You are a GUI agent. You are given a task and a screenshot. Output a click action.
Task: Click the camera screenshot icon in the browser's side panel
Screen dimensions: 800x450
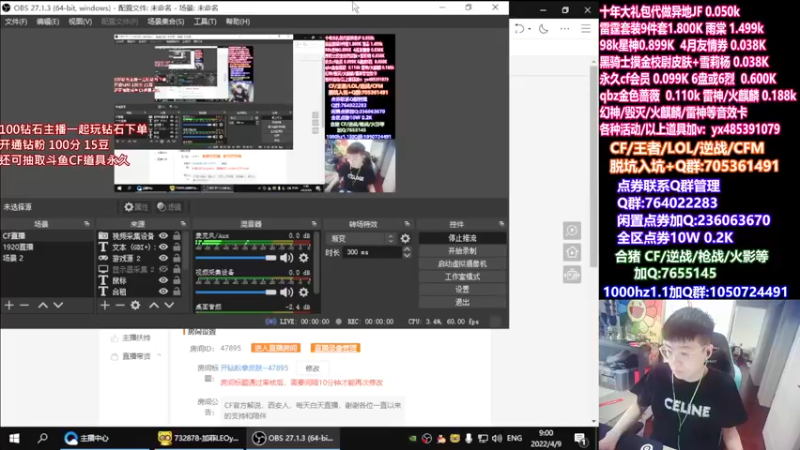pos(572,274)
